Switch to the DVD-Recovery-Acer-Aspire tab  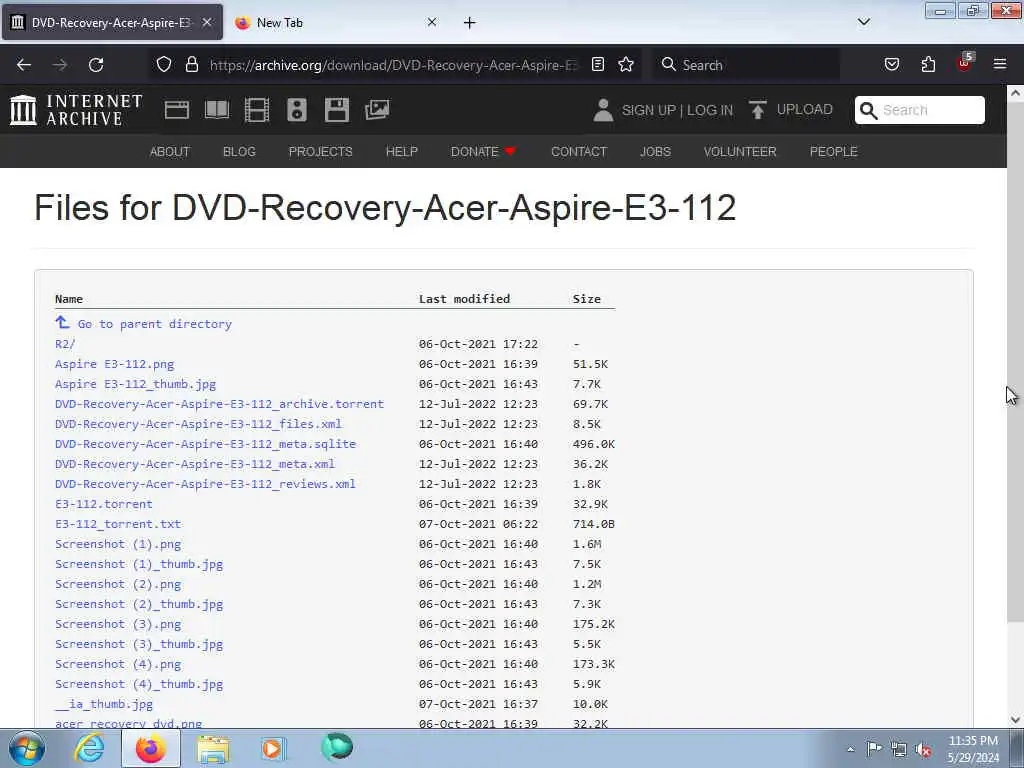pyautogui.click(x=112, y=22)
